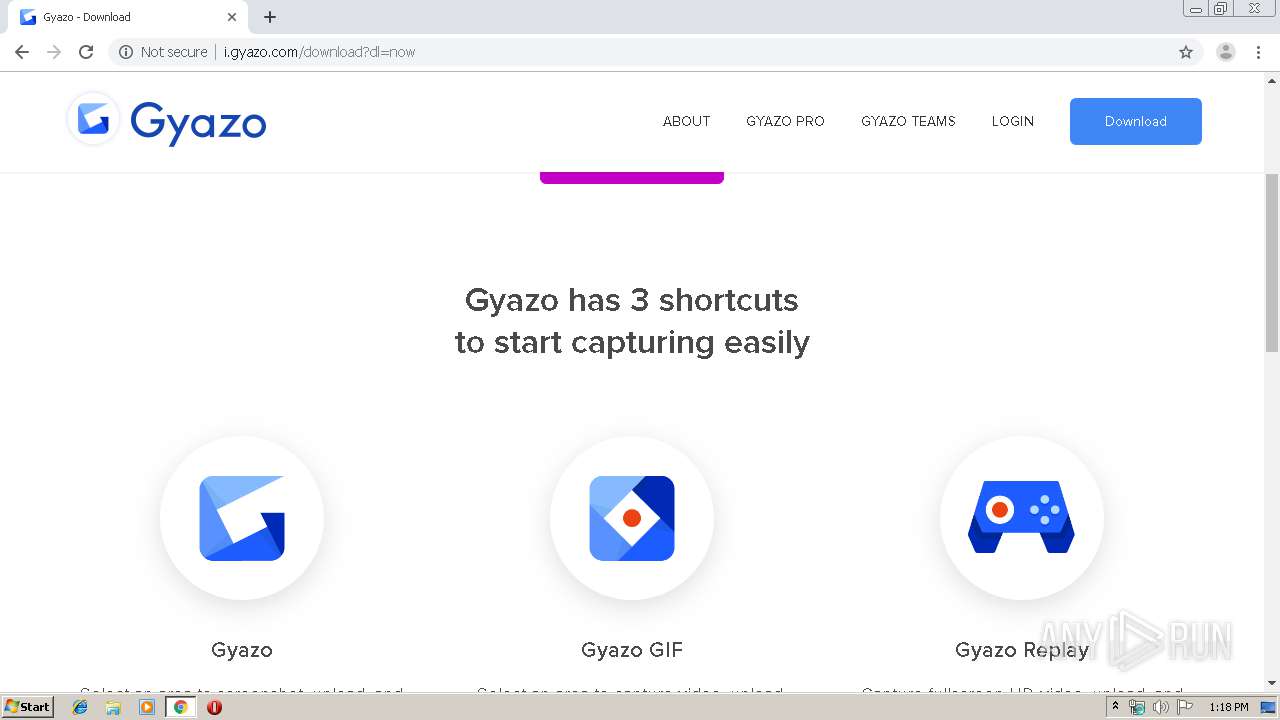Click the Not secure site info icon
Image resolution: width=1280 pixels, height=720 pixels.
[126, 52]
